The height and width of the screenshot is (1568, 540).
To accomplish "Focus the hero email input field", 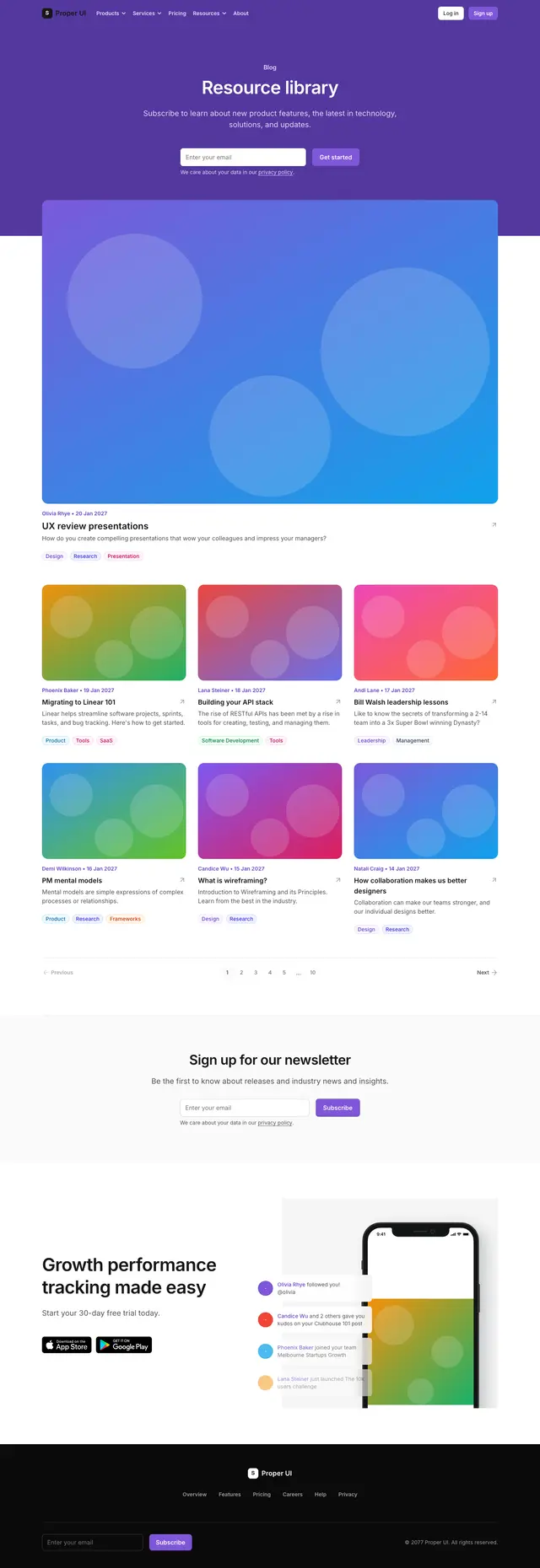I will coord(243,157).
